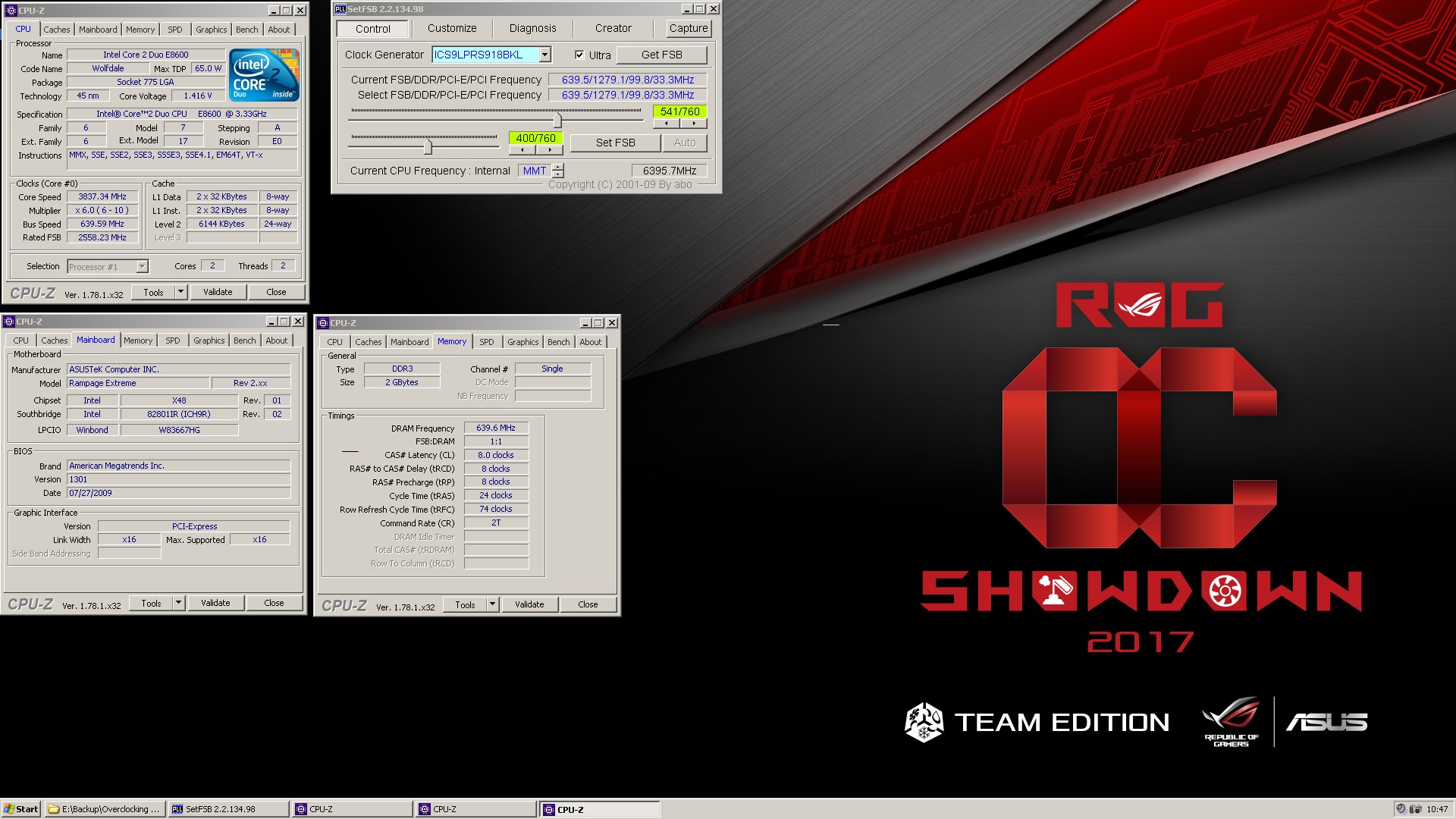
Task: Click the CAS# Latency 8.0 clocks value
Action: (496, 455)
